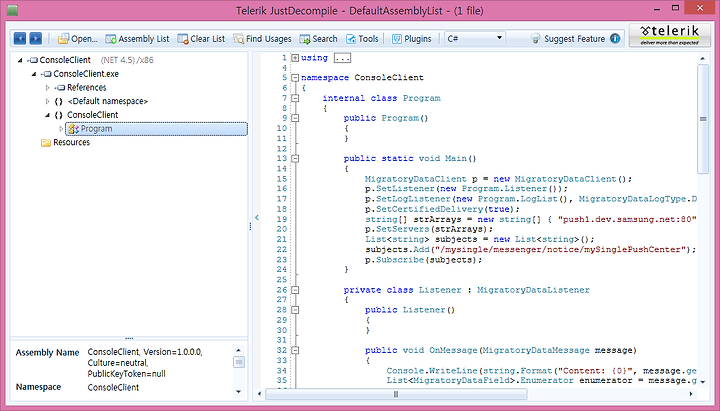Click the "PublicKeyToken=null" value text
Screen dimensions: 720x411
coord(126,374)
